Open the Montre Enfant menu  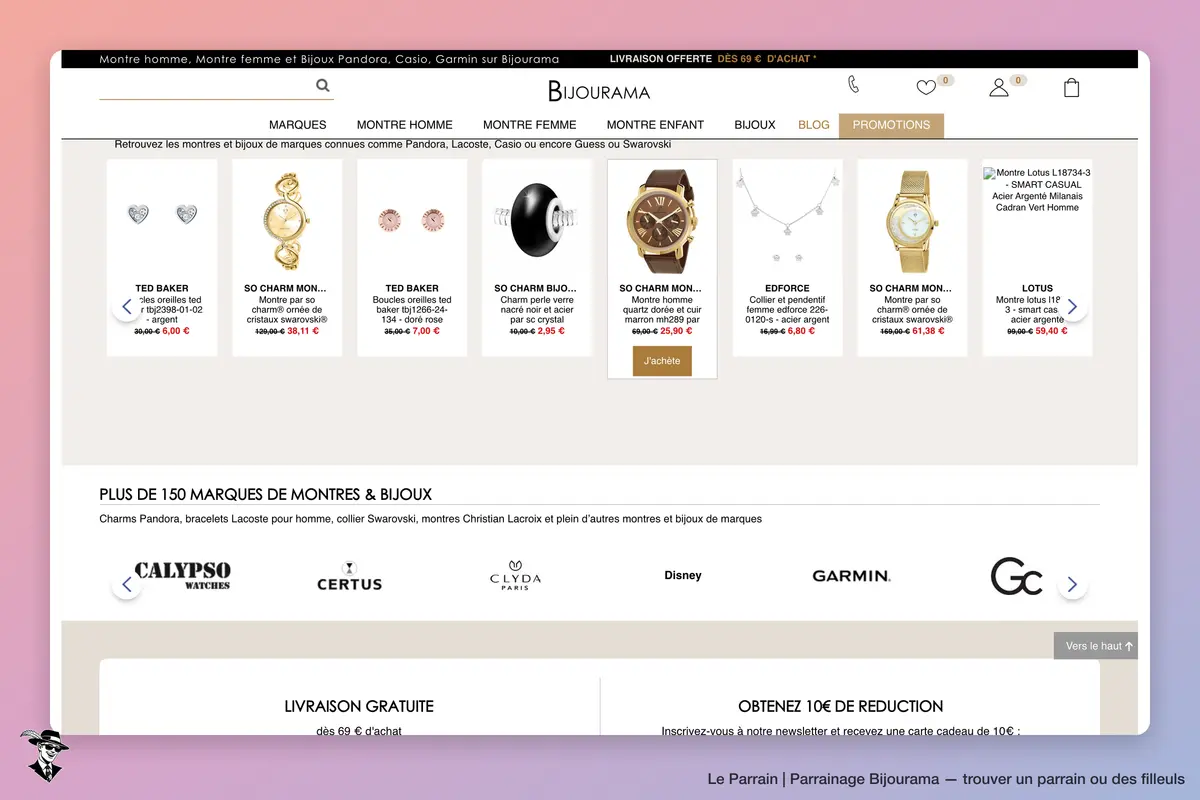pyautogui.click(x=656, y=125)
